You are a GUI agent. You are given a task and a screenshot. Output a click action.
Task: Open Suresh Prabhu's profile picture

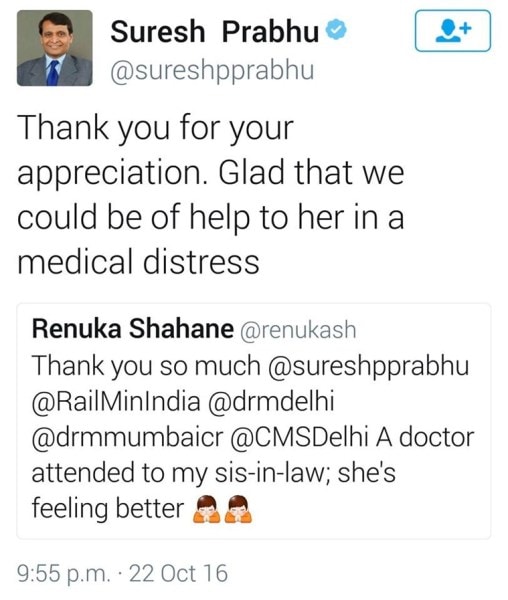[x=55, y=48]
